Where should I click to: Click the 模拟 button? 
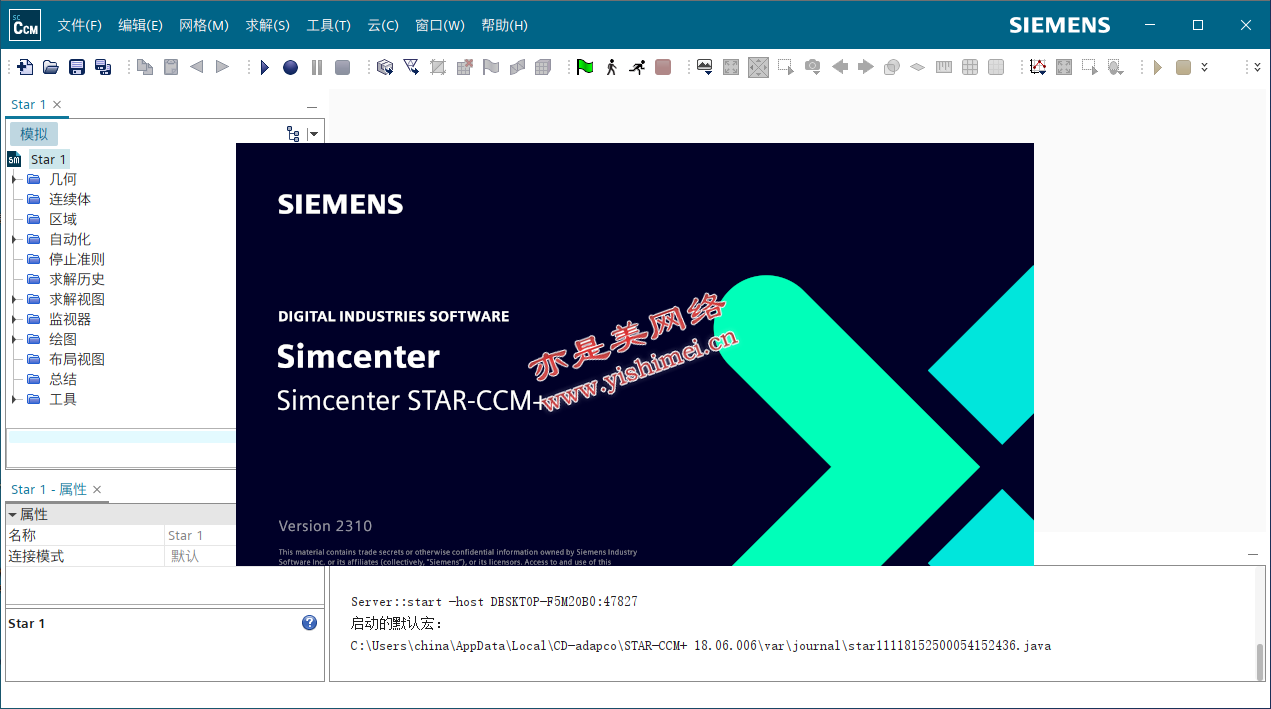[34, 134]
